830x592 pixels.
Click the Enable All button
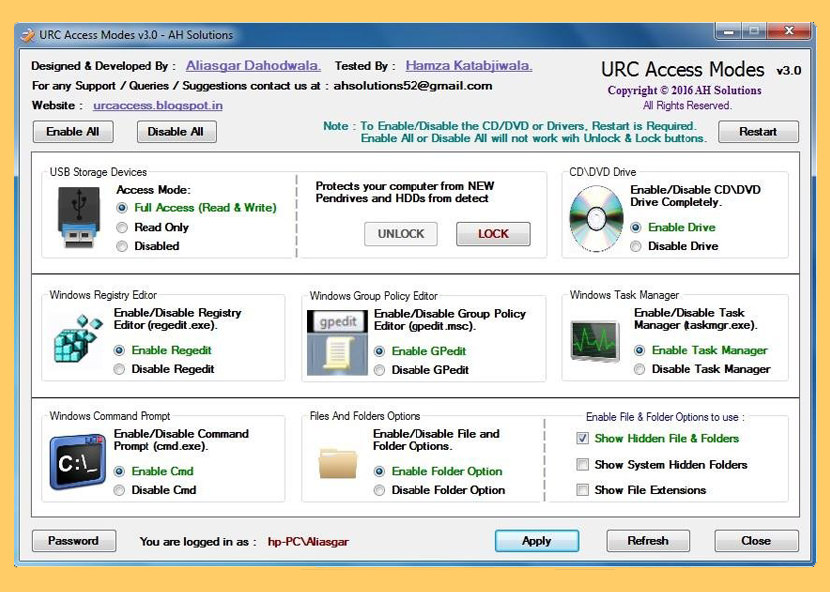73,132
